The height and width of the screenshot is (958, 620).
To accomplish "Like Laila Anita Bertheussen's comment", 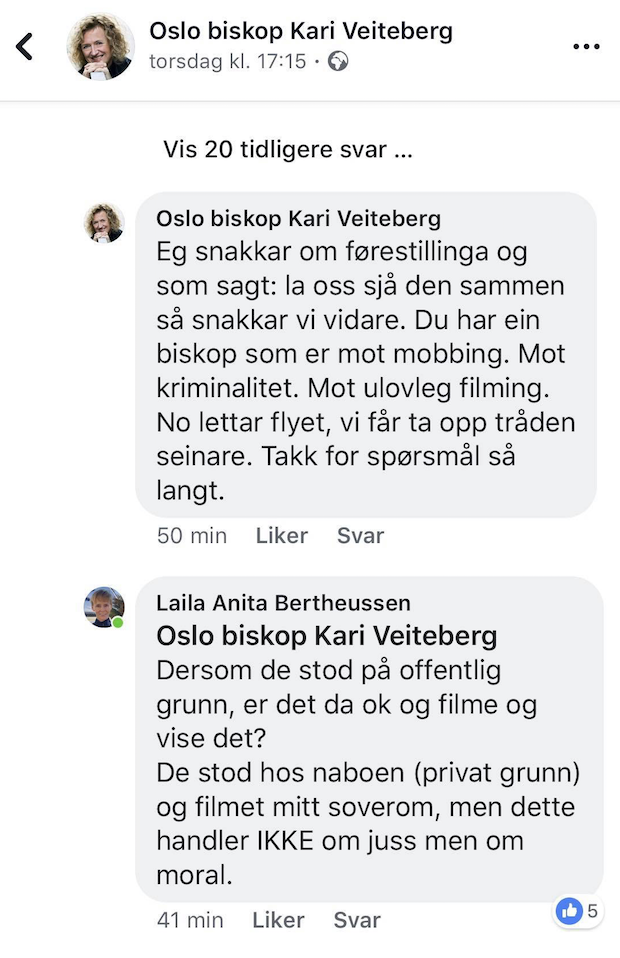I will click(x=278, y=920).
